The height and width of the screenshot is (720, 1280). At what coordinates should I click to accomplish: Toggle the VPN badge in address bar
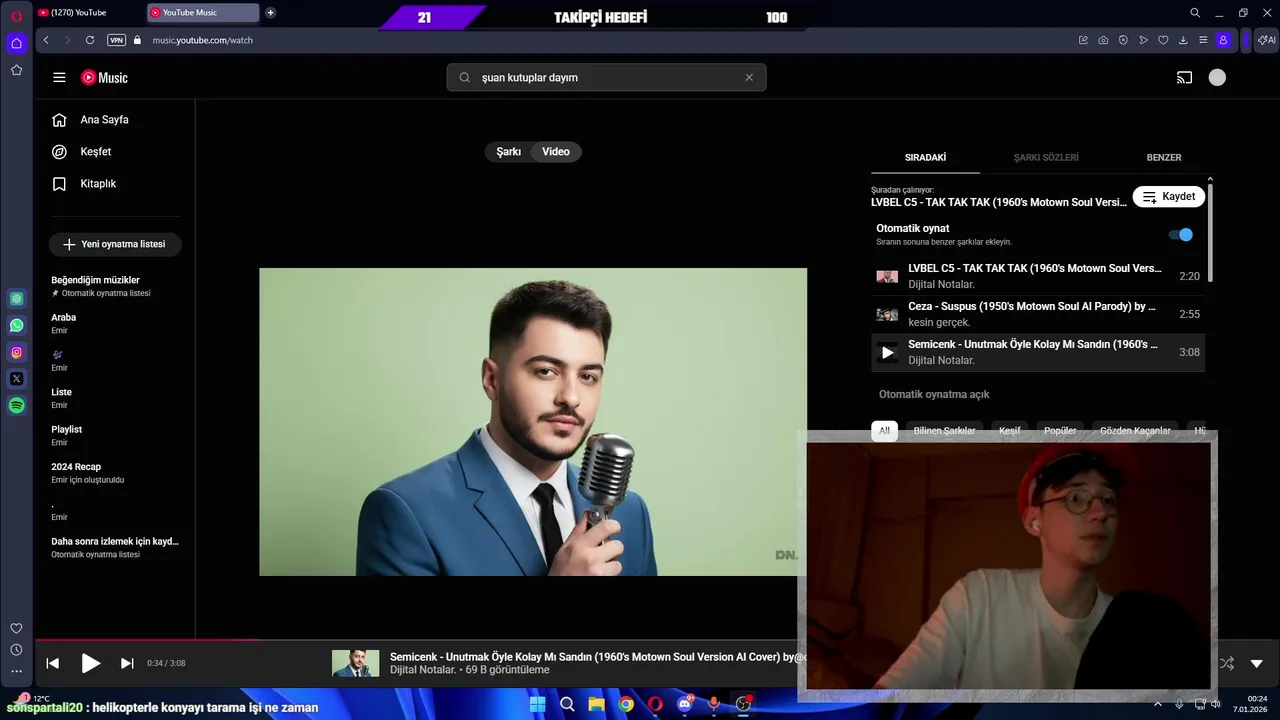(116, 40)
